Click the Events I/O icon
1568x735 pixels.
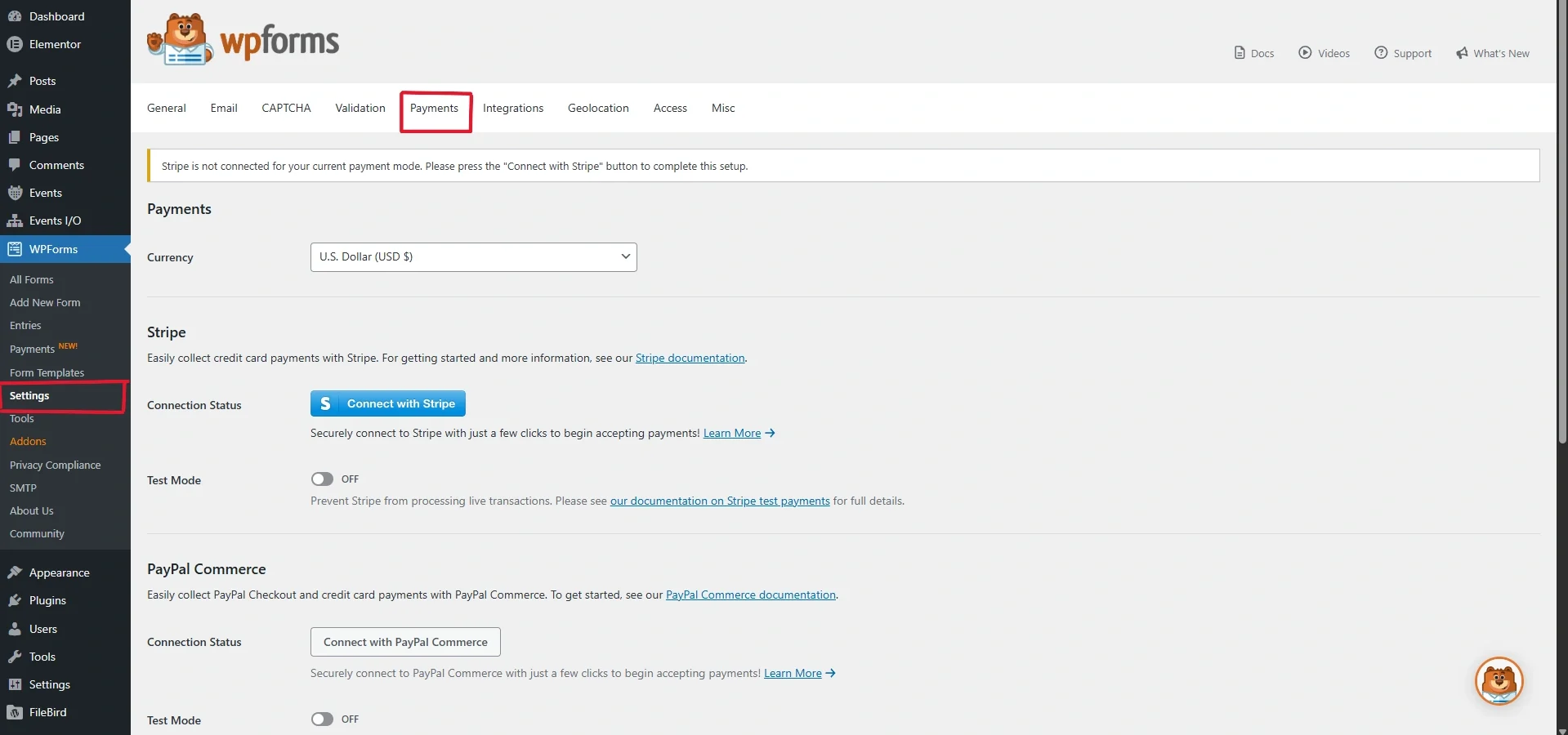pyautogui.click(x=15, y=220)
